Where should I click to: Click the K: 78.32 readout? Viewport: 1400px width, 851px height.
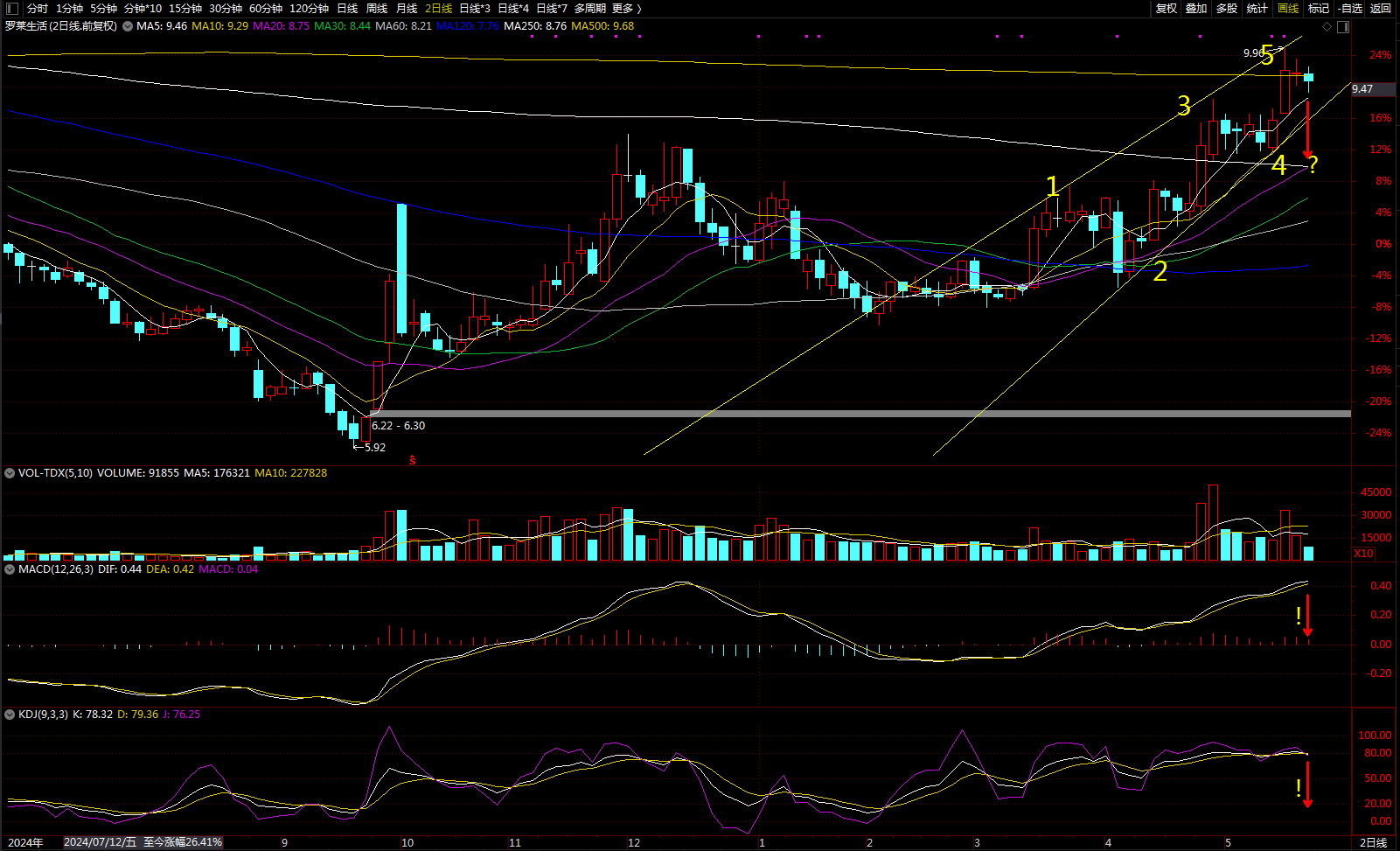point(93,715)
